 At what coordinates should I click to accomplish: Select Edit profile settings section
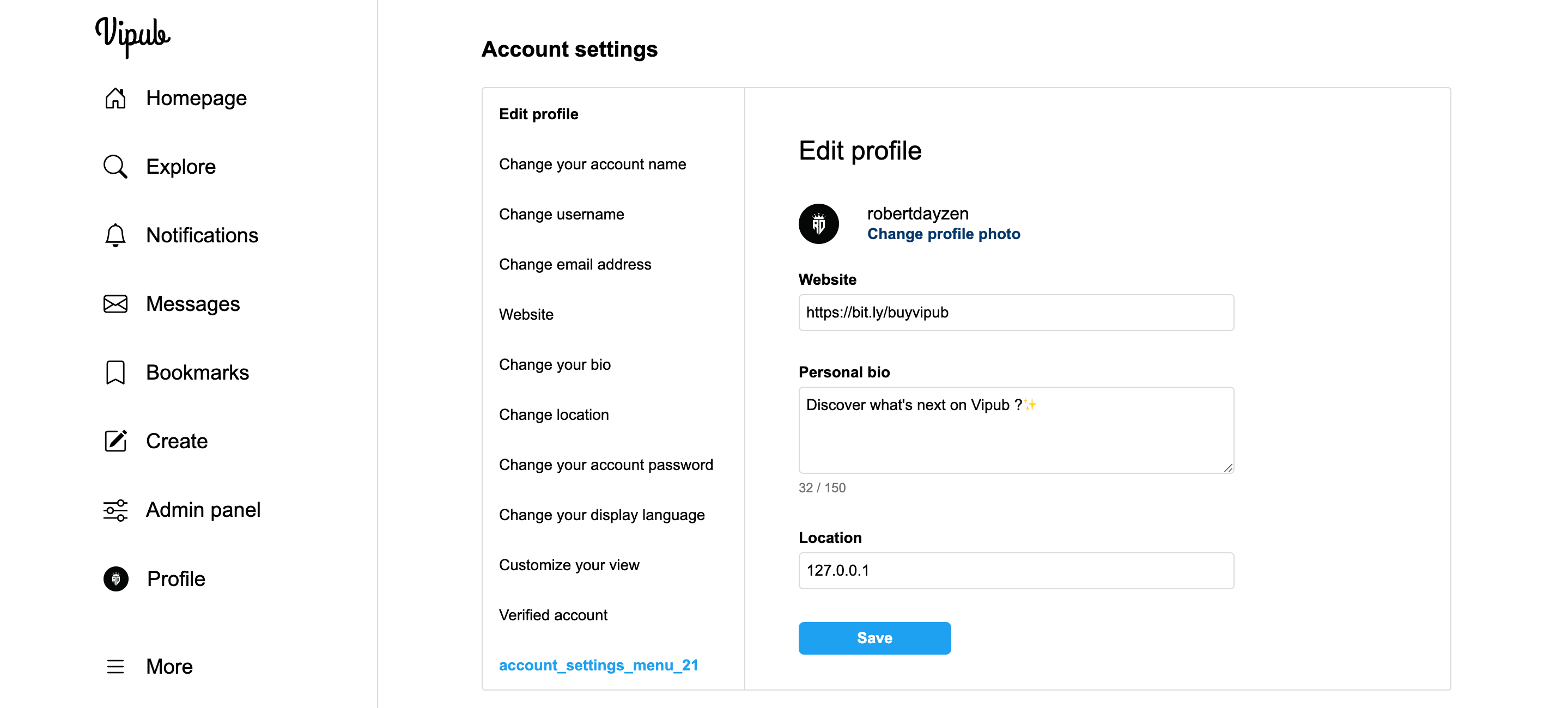coord(538,114)
